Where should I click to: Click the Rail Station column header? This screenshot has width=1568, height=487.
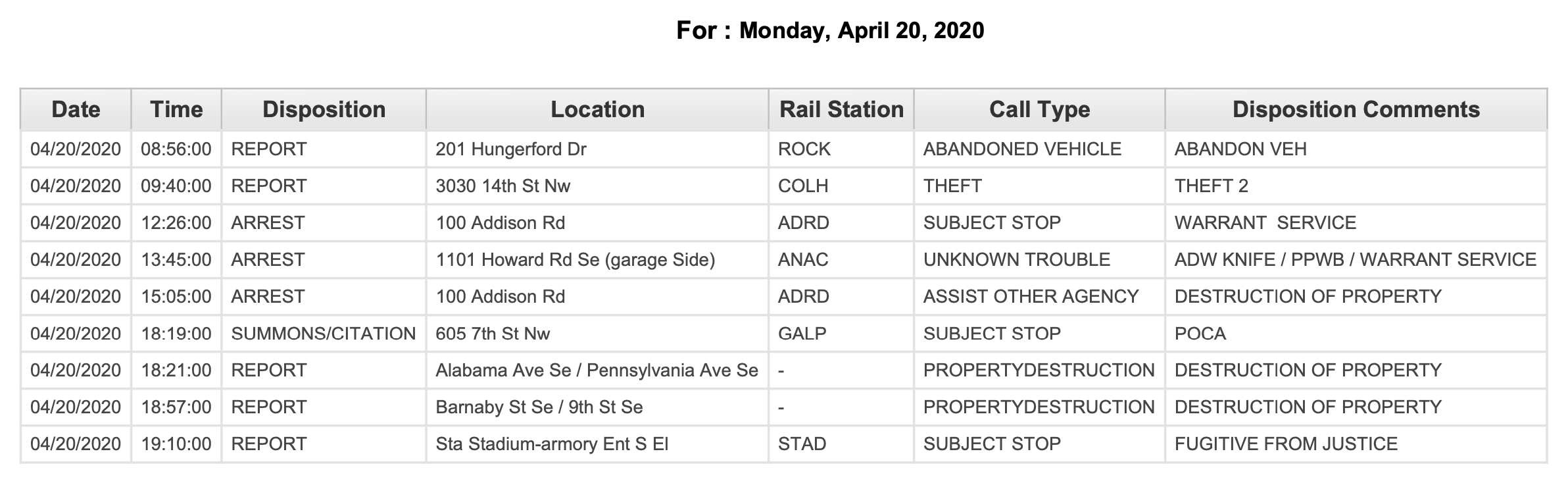(841, 109)
